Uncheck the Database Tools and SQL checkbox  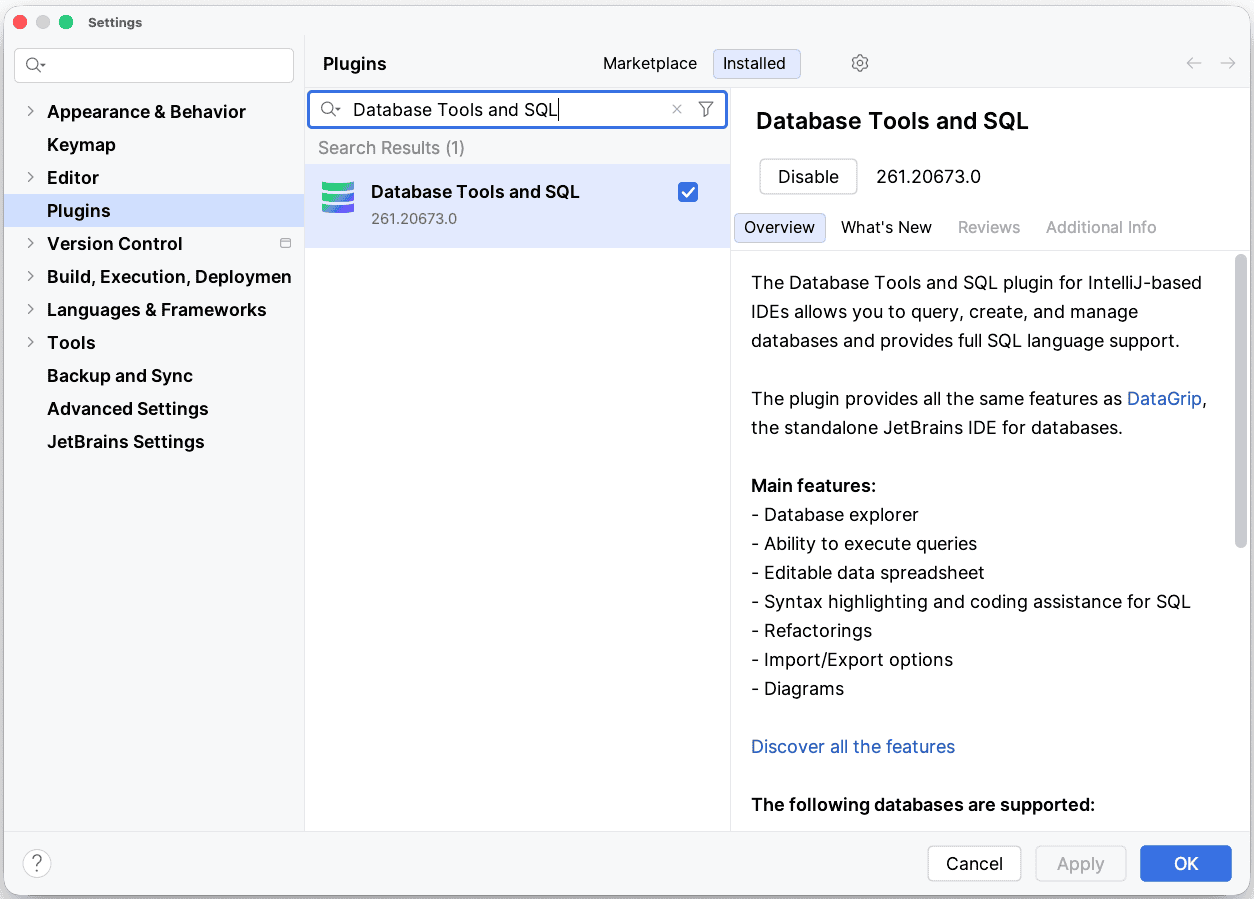(x=688, y=192)
